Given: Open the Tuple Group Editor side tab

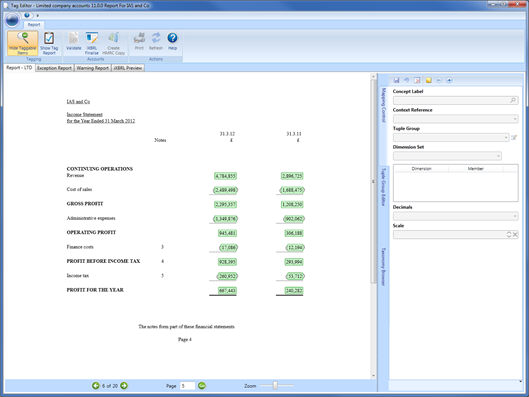Looking at the screenshot, I should (x=383, y=187).
